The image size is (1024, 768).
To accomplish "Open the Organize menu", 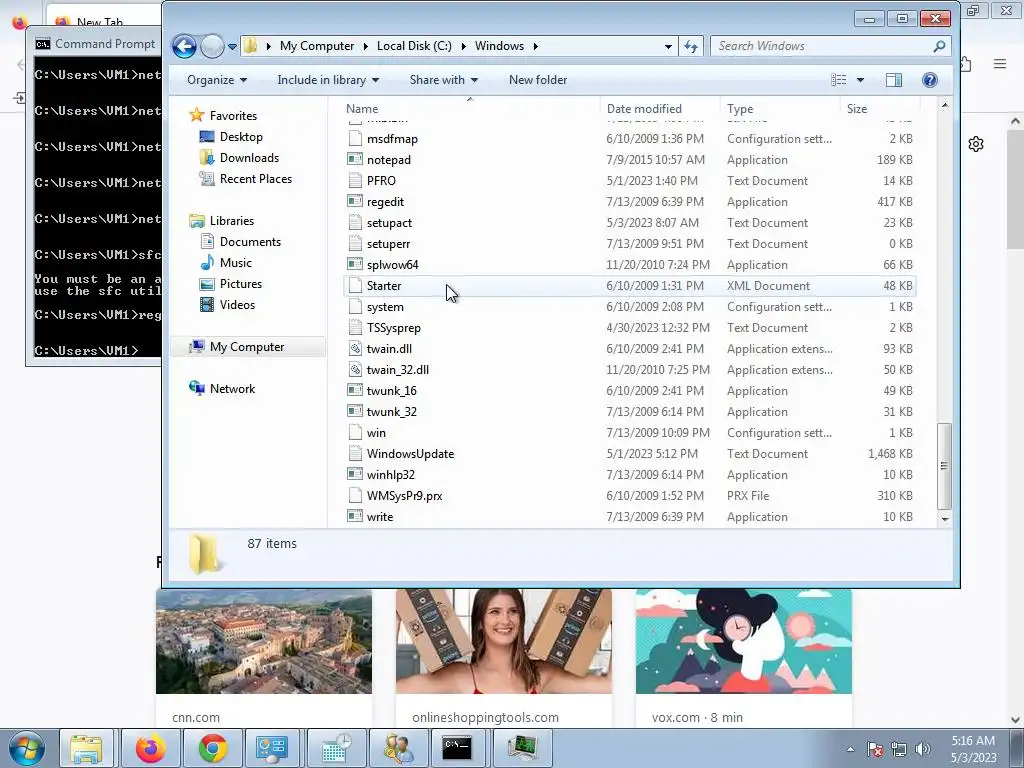I will point(217,80).
